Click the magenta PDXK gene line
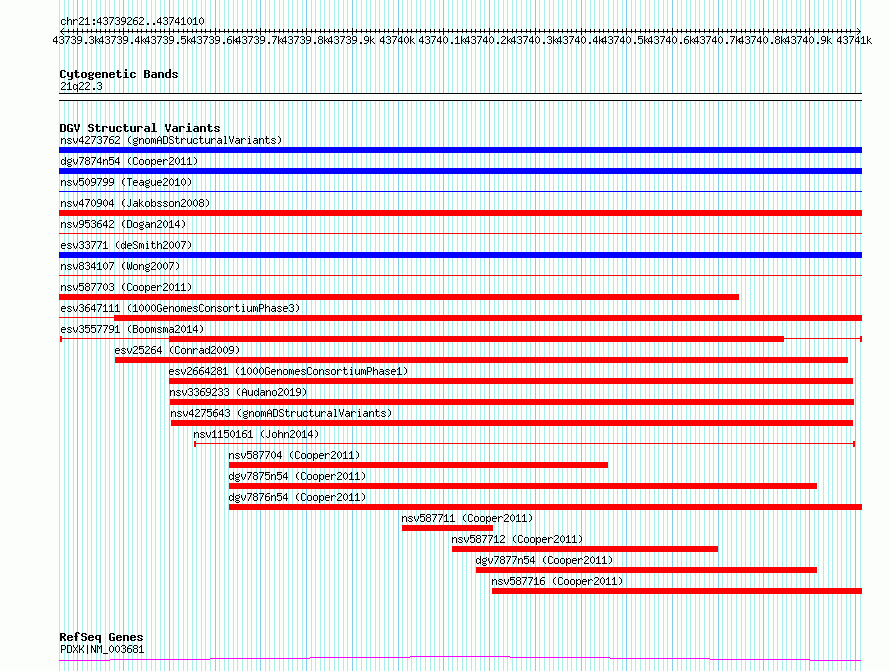The width and height of the screenshot is (890, 671). (460, 659)
